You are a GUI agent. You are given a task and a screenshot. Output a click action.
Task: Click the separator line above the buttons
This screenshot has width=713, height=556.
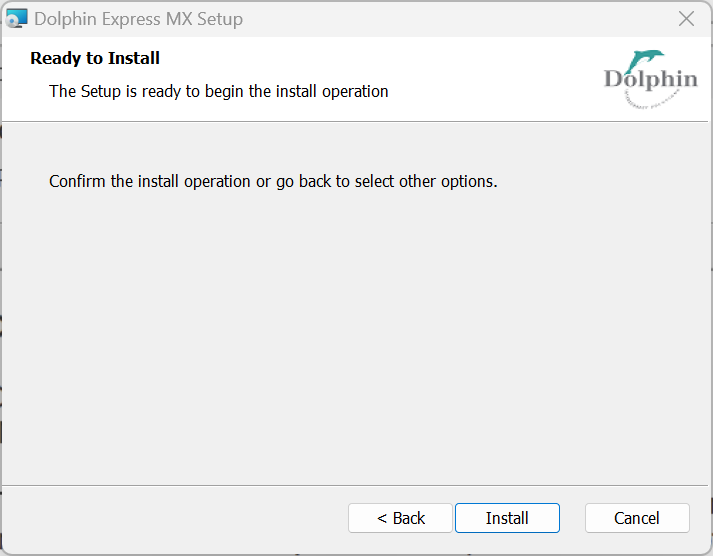[x=355, y=486]
